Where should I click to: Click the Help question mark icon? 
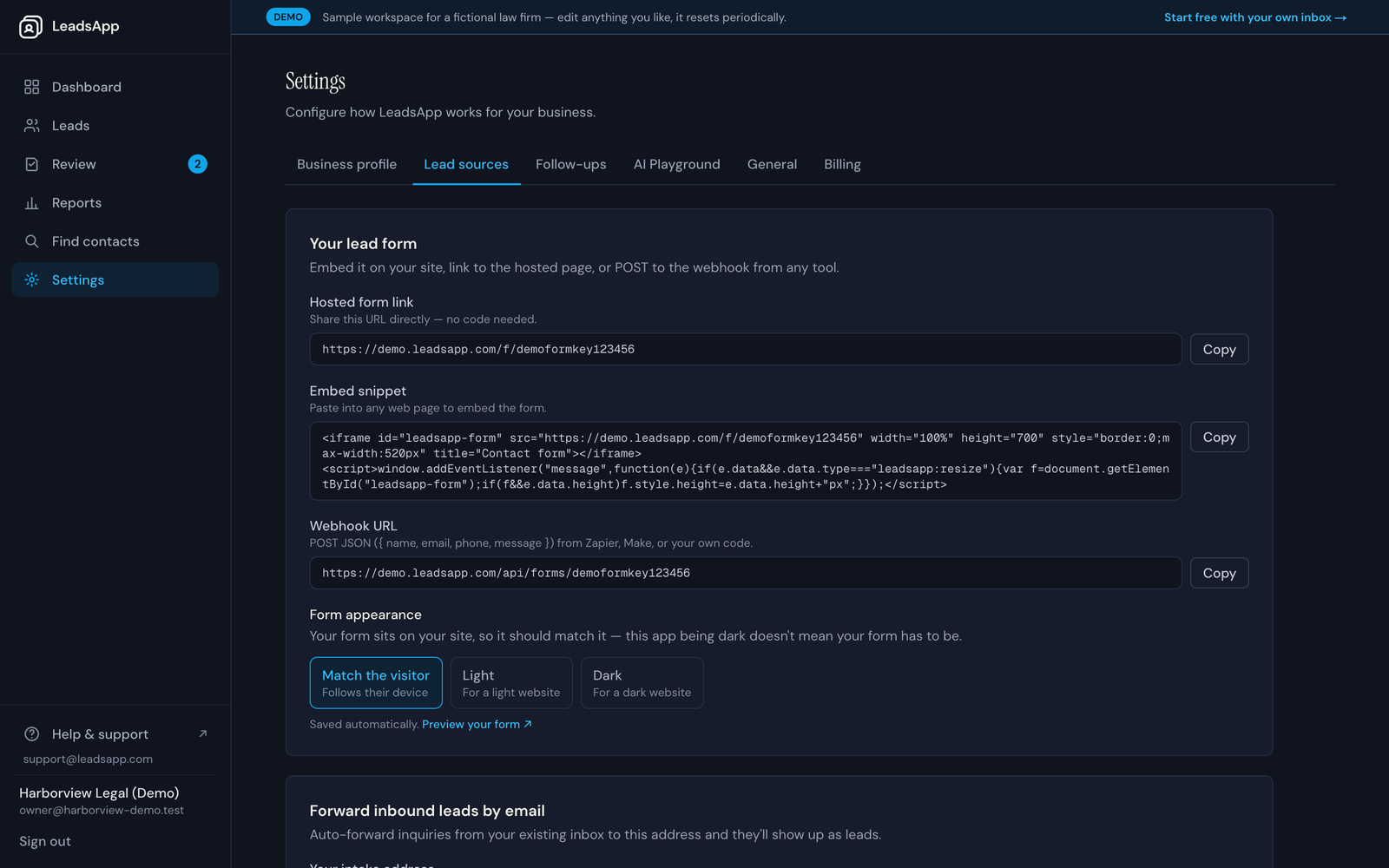(x=32, y=734)
